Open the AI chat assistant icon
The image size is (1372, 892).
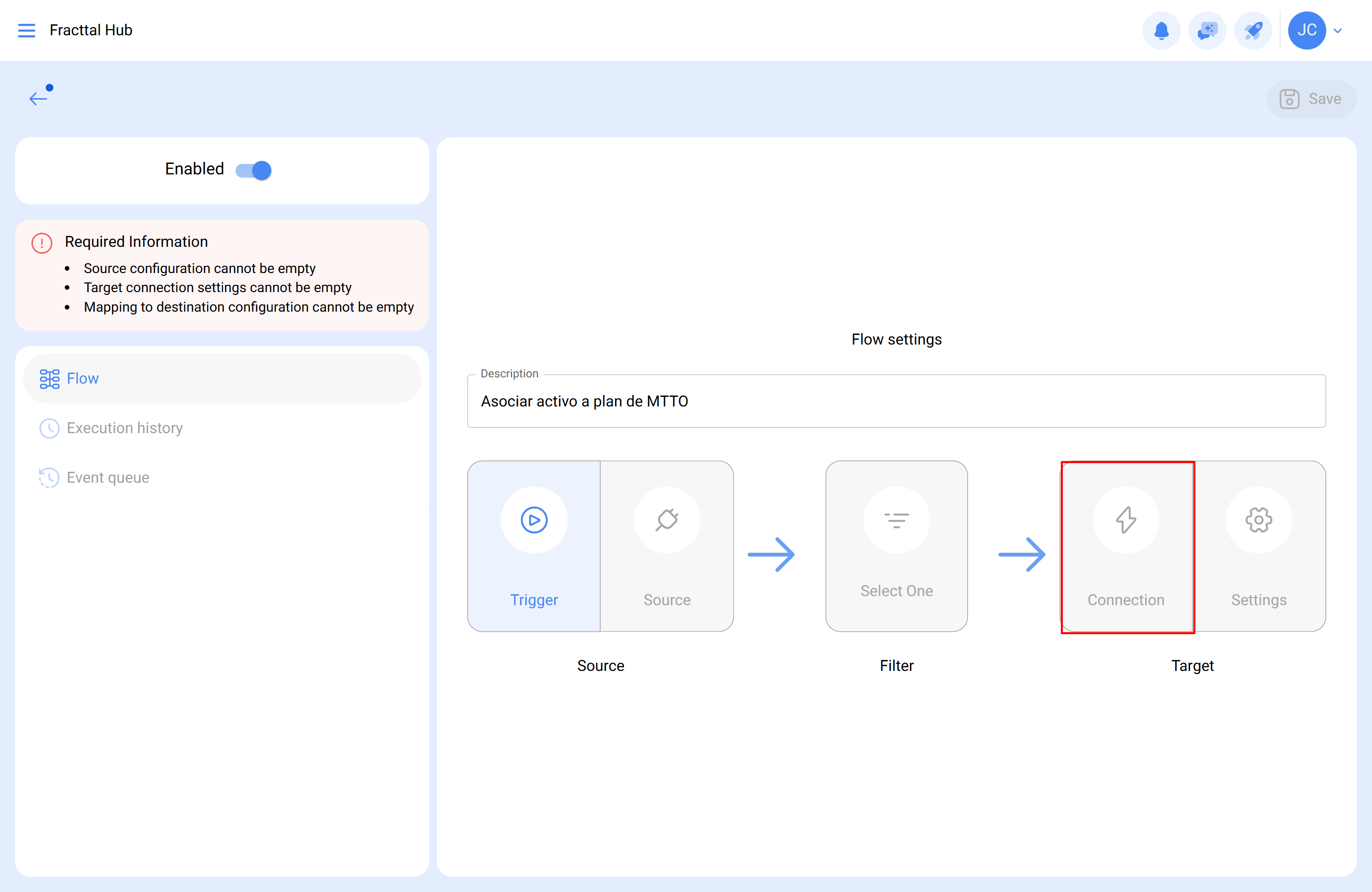[1207, 30]
